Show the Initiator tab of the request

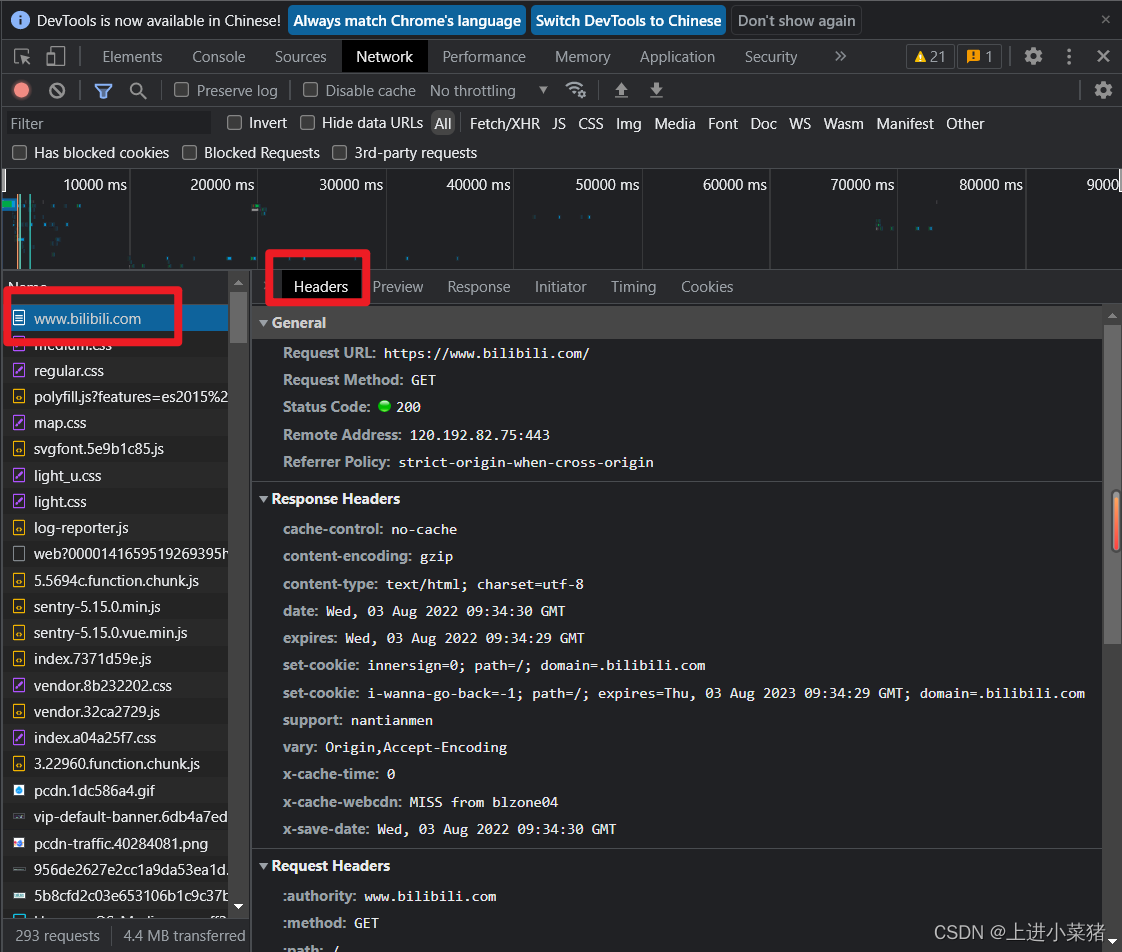(560, 287)
